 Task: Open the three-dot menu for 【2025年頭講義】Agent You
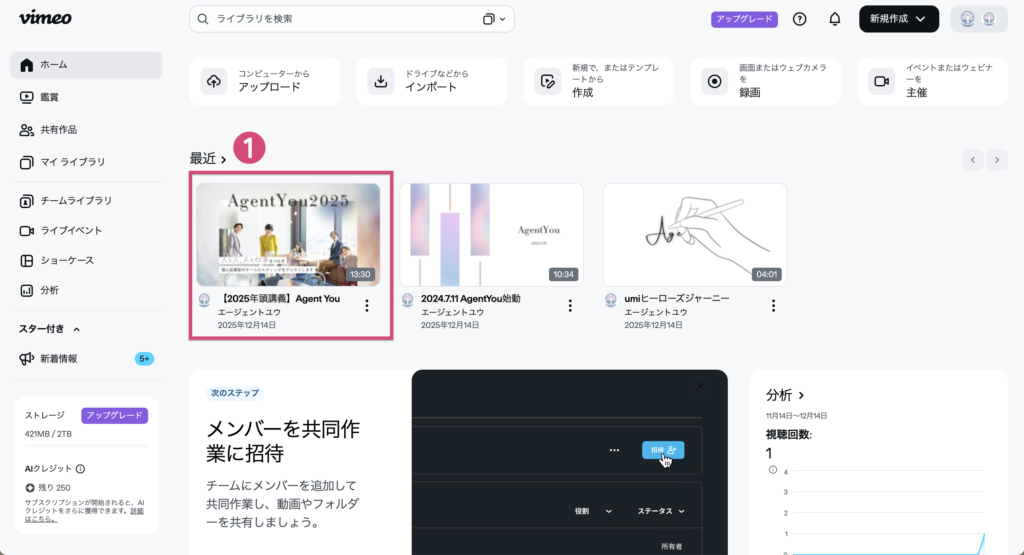367,306
